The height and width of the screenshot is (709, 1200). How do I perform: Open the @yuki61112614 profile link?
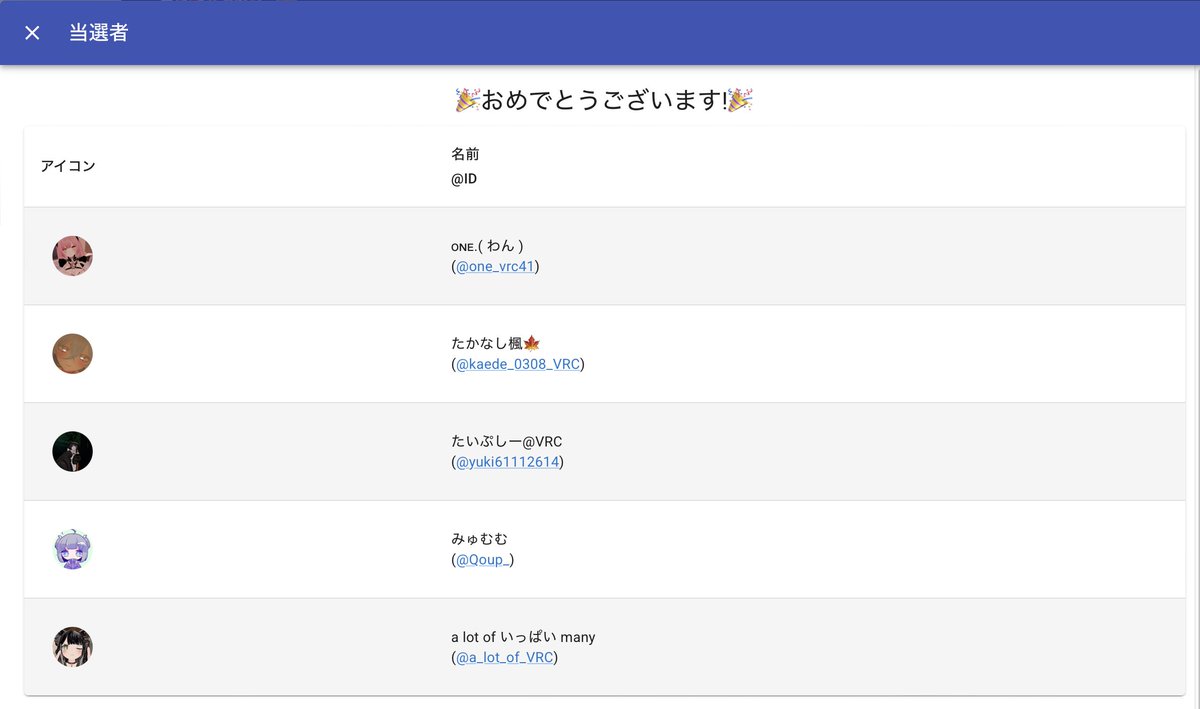[x=508, y=462]
